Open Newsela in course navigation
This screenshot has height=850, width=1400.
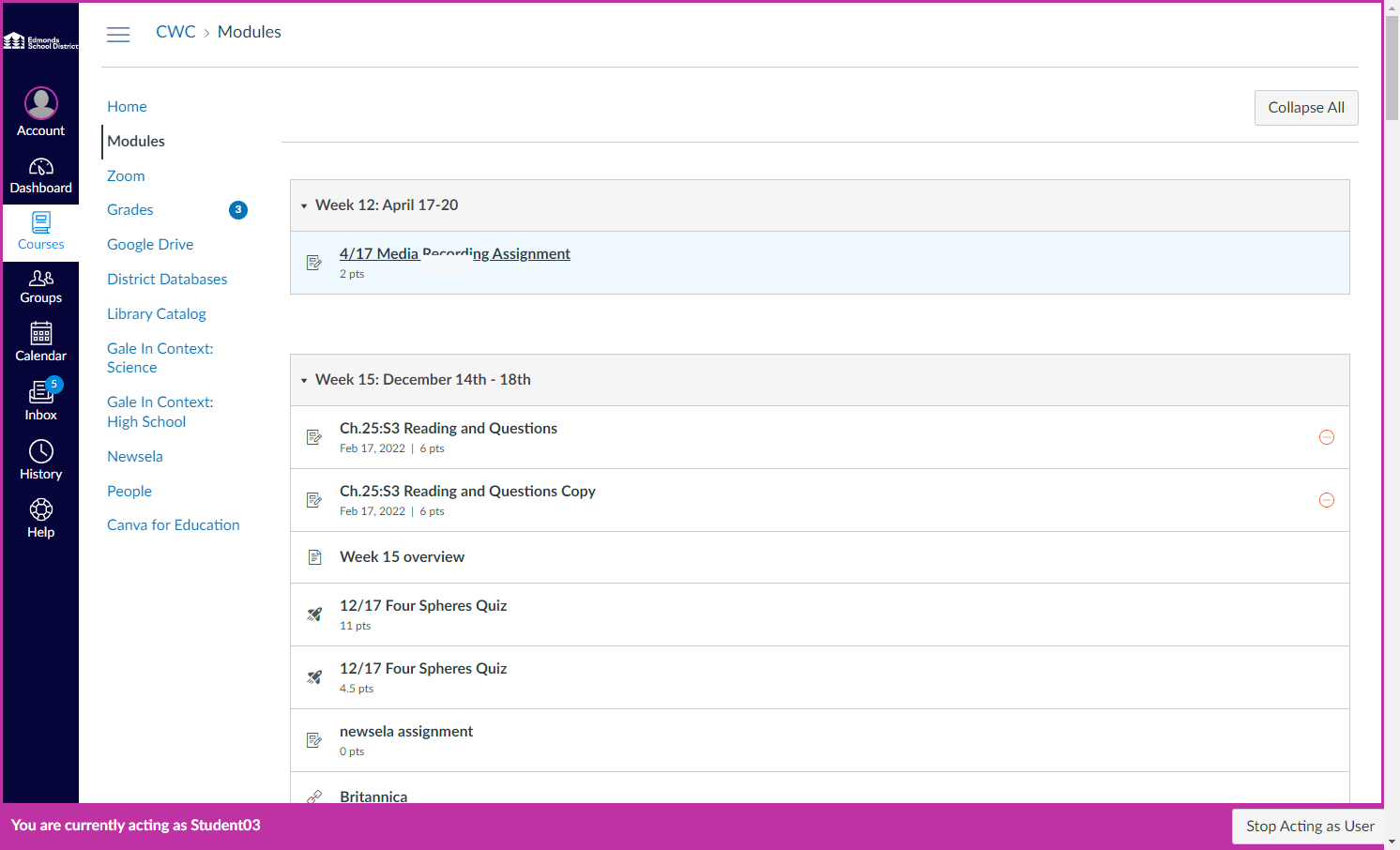135,457
